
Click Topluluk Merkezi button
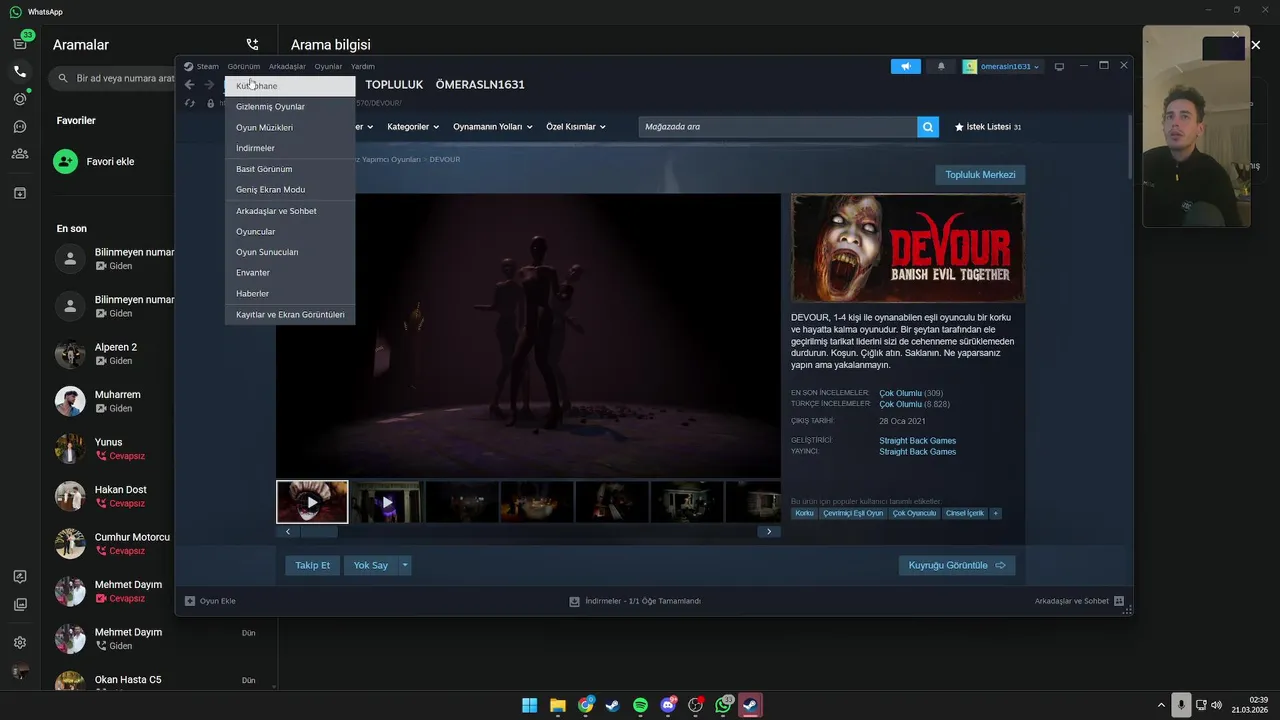coord(980,175)
